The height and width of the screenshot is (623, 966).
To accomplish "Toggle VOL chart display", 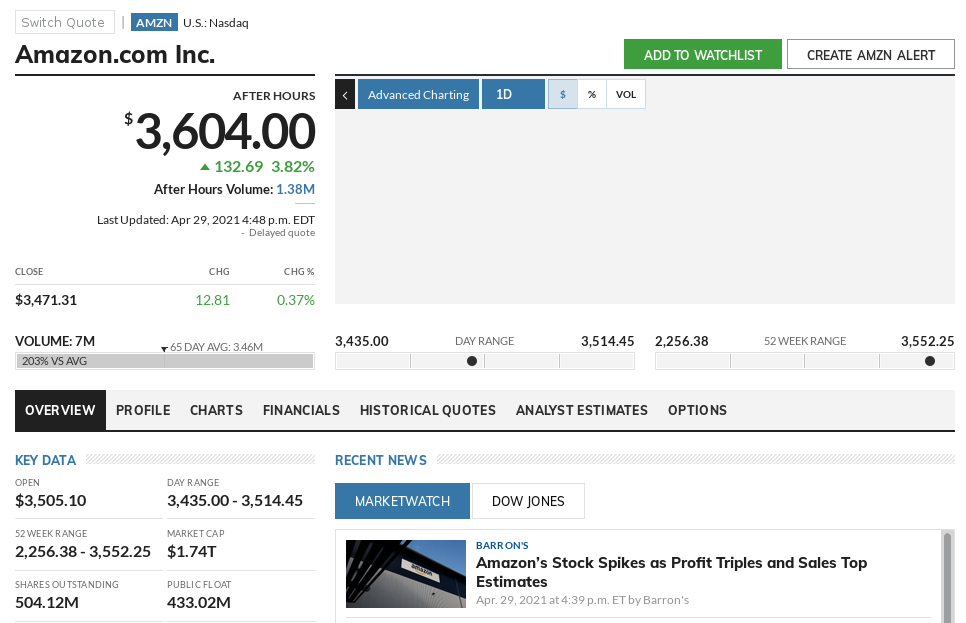I will pos(625,94).
